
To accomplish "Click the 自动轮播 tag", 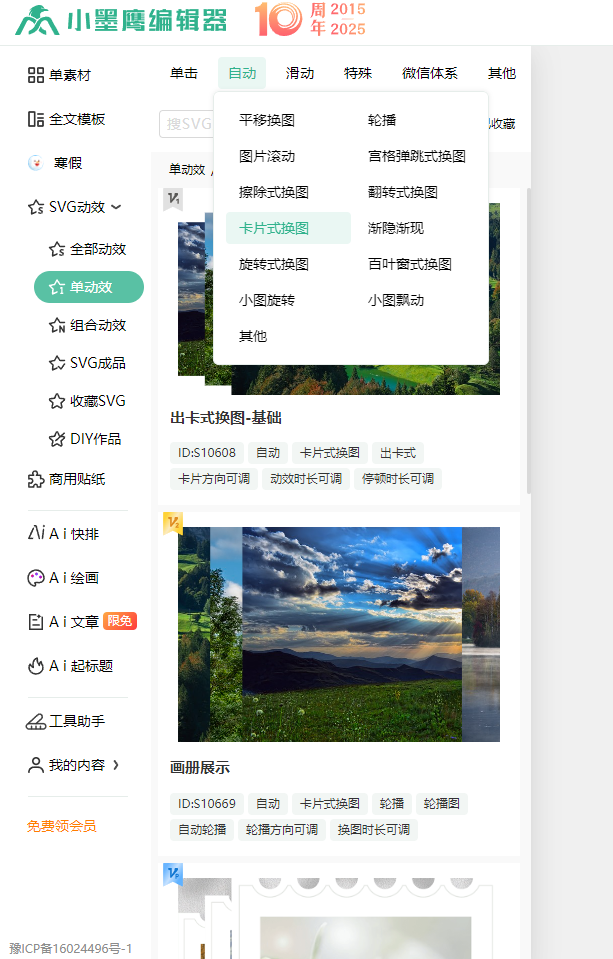I will tap(202, 830).
